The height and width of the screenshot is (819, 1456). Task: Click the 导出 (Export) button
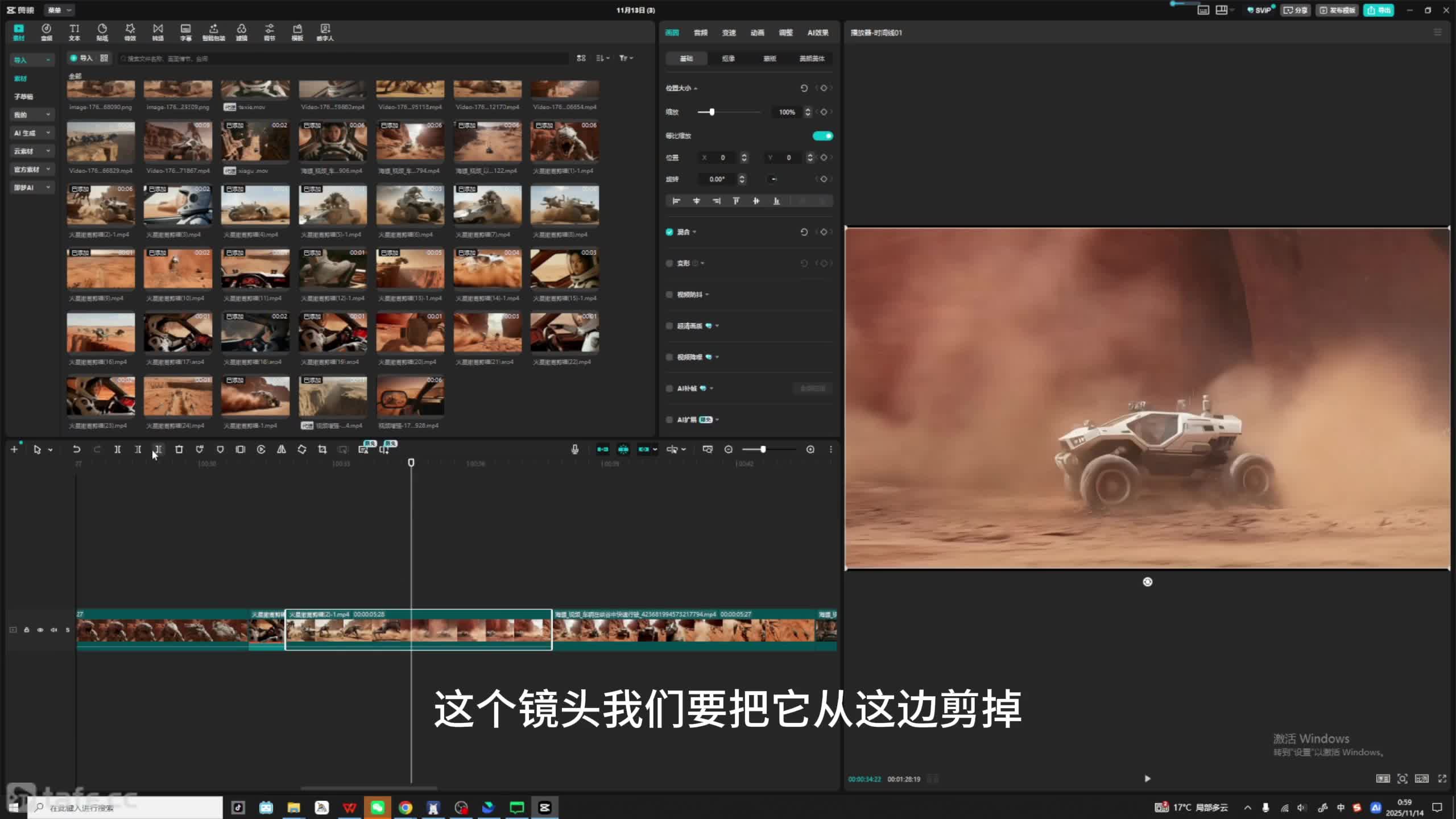click(1379, 10)
